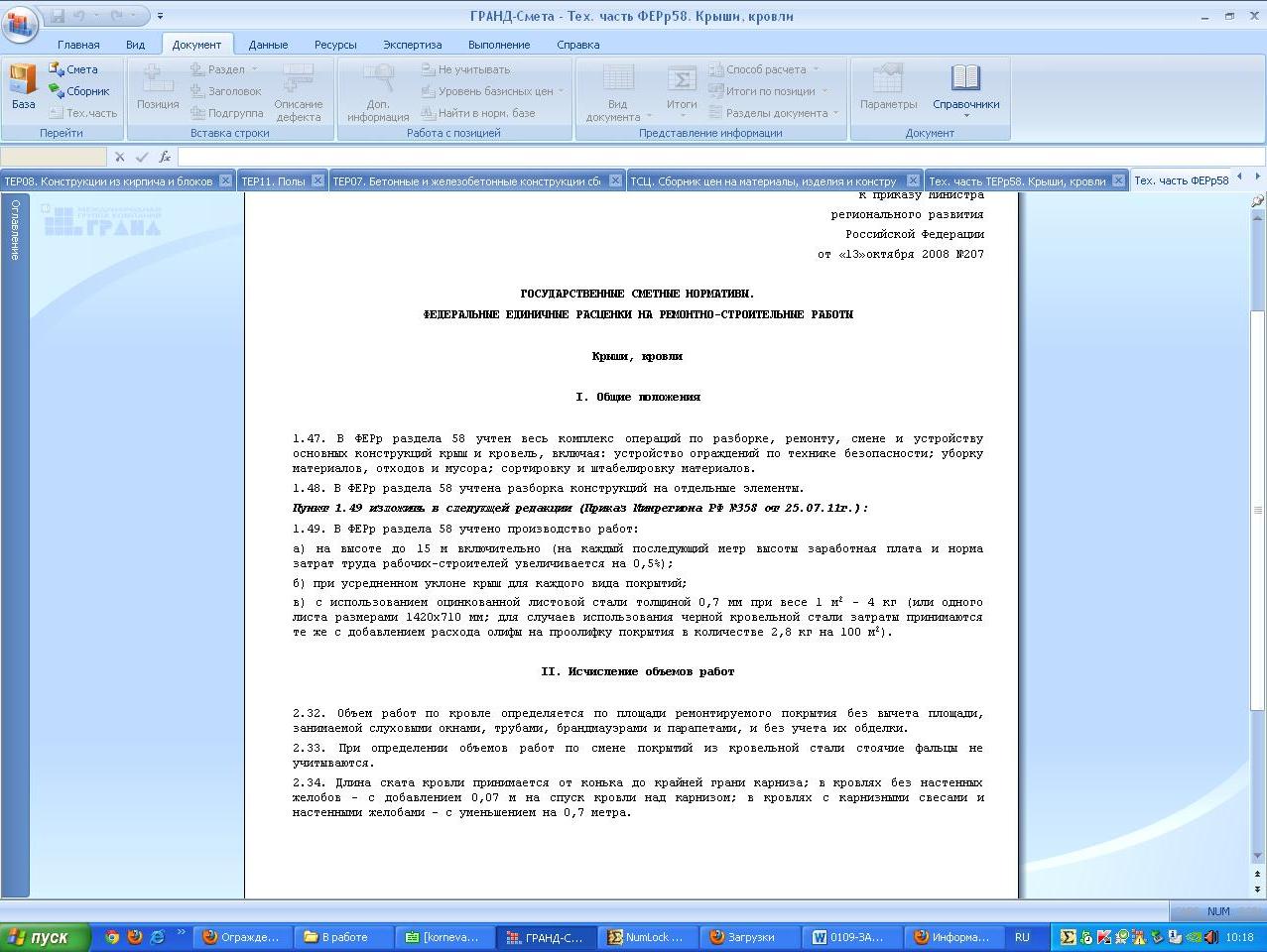Screen dimensions: 1267x952
Task: Click the Пуск start button
Action: pyautogui.click(x=45, y=937)
